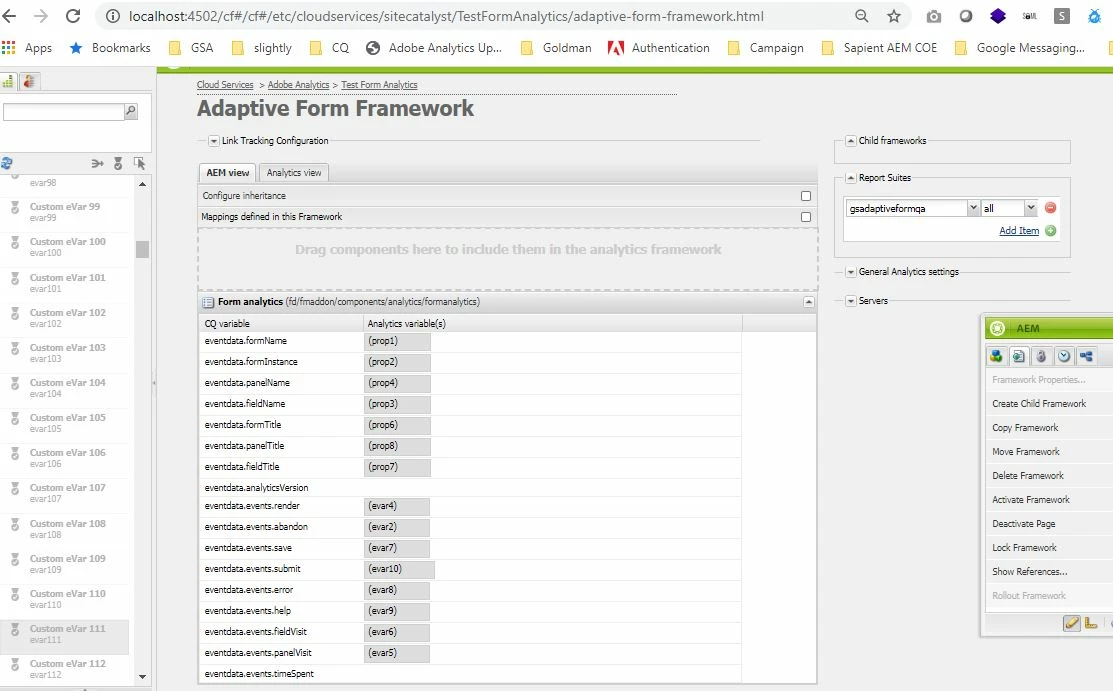This screenshot has height=691, width=1113.
Task: Open the 'all' run mode dropdown
Action: 1030,208
